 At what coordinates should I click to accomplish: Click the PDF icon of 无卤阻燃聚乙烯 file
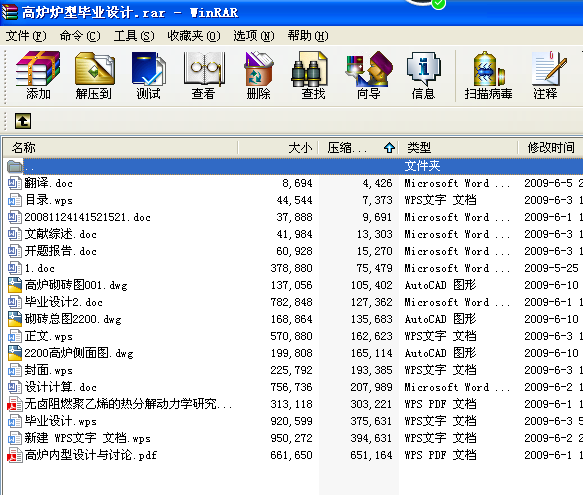(x=15, y=404)
